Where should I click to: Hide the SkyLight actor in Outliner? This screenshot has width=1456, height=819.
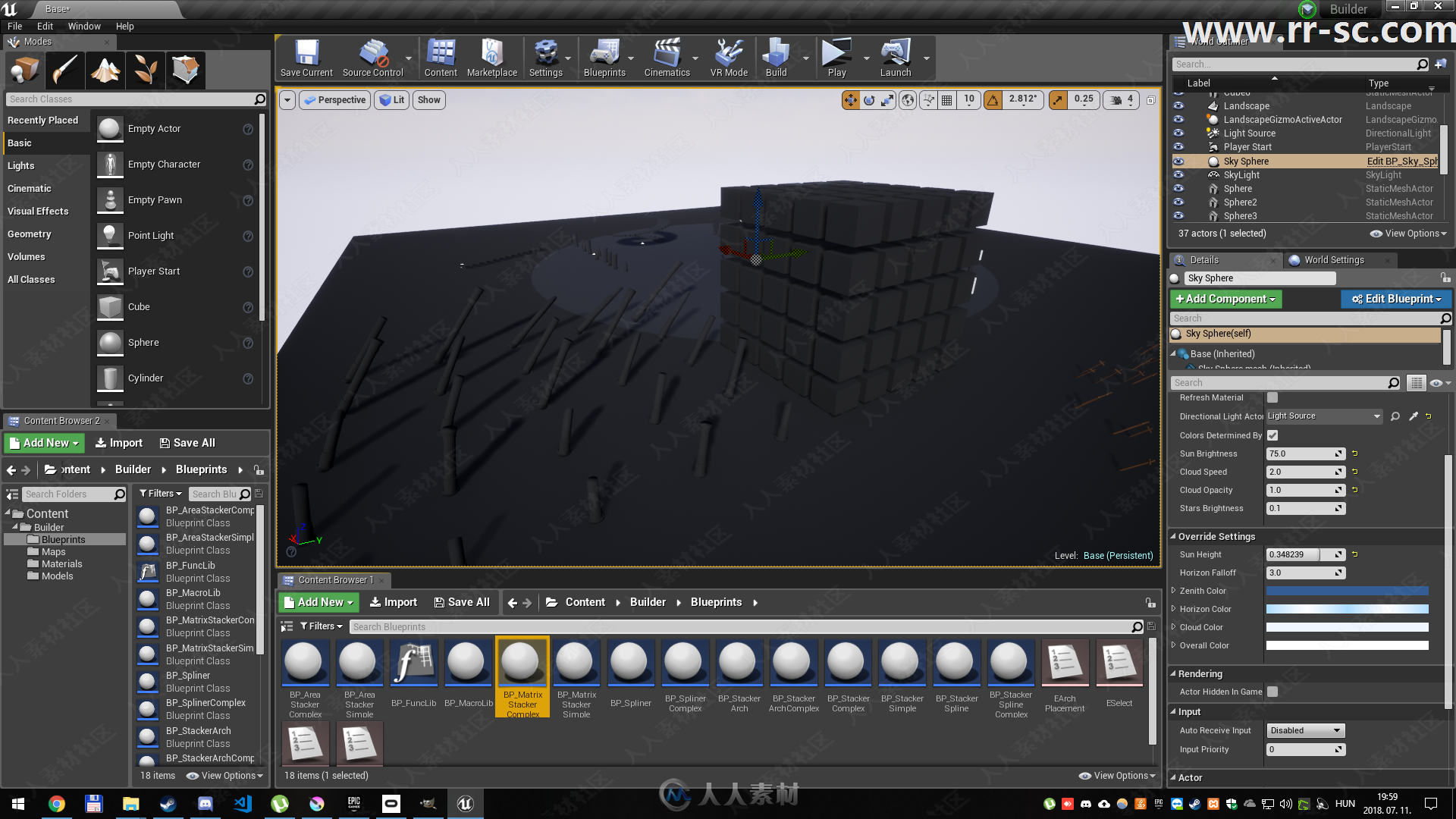coord(1178,175)
